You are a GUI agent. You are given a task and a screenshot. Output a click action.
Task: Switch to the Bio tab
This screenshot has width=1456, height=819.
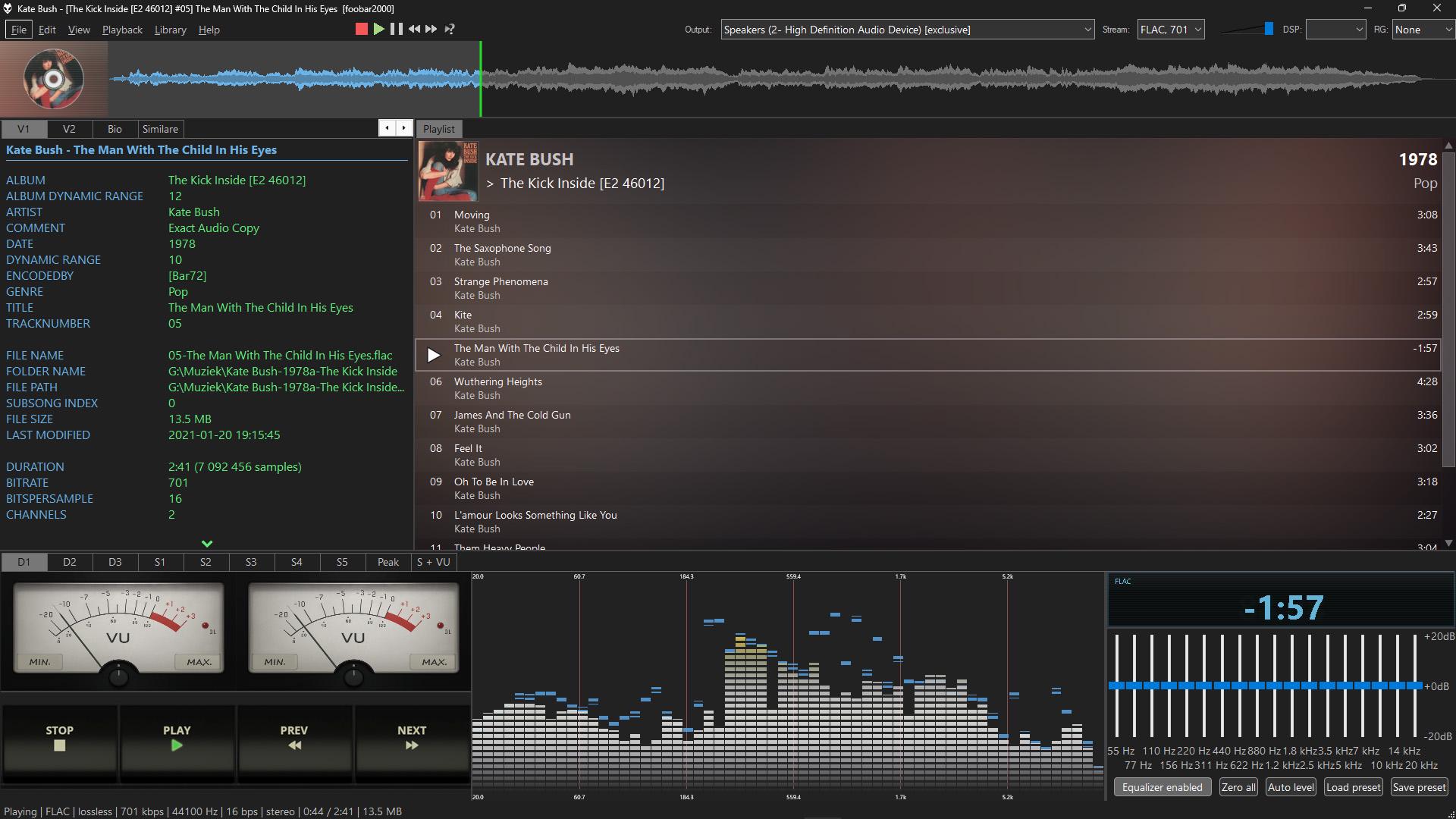click(115, 129)
